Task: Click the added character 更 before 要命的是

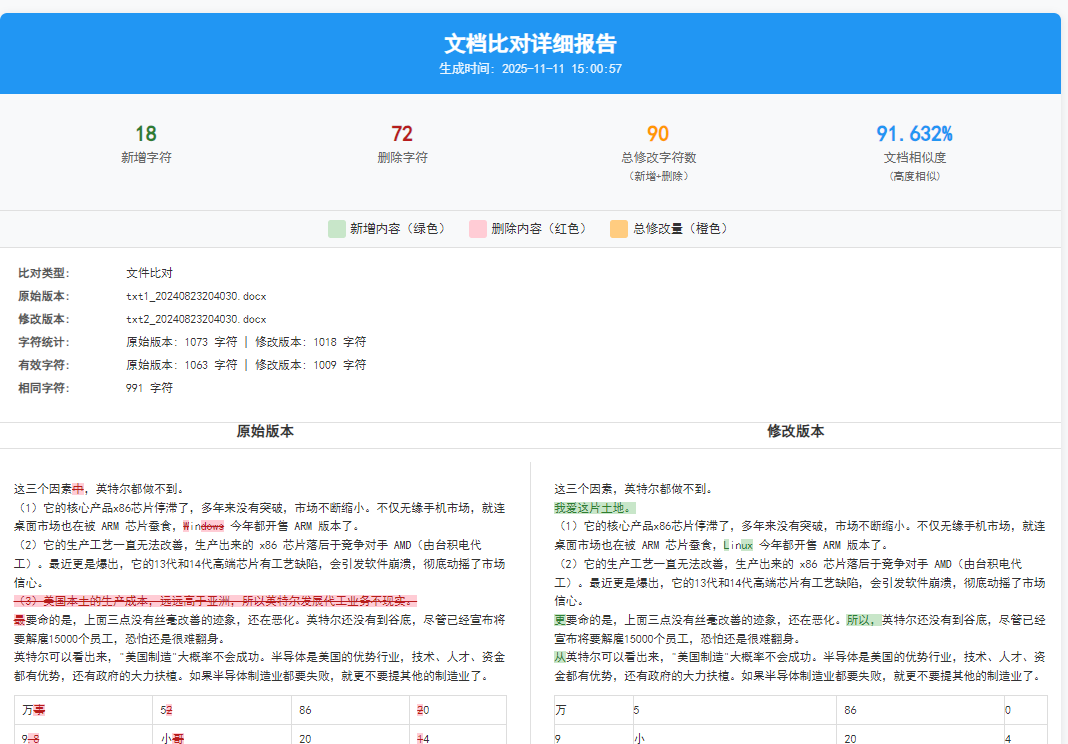Action: click(560, 620)
